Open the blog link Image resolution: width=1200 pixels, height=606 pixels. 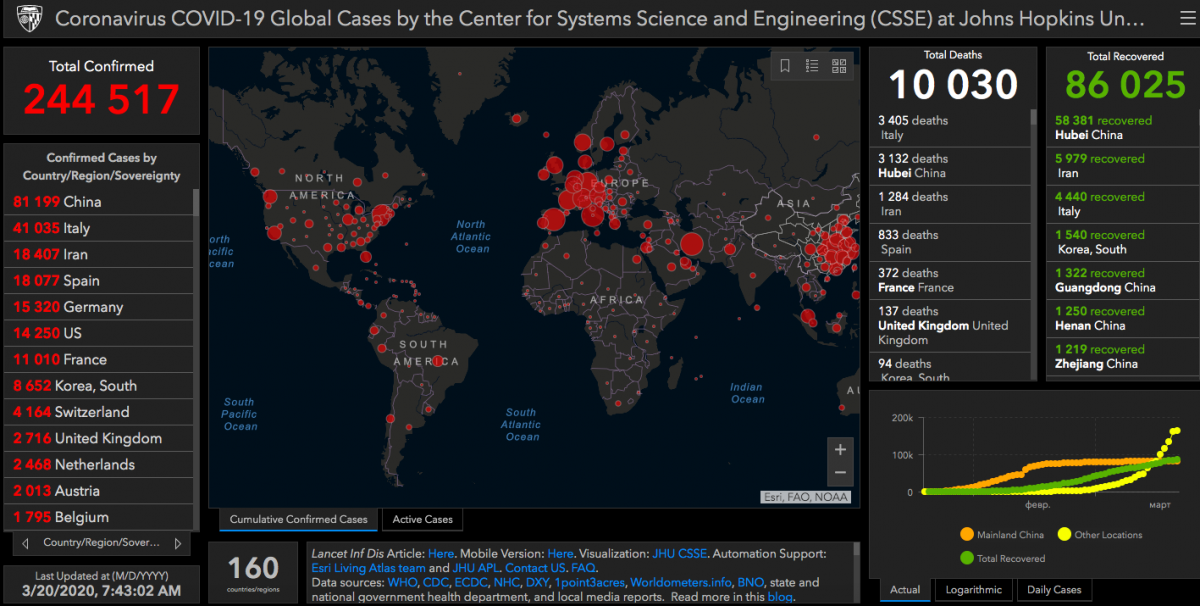(x=780, y=597)
